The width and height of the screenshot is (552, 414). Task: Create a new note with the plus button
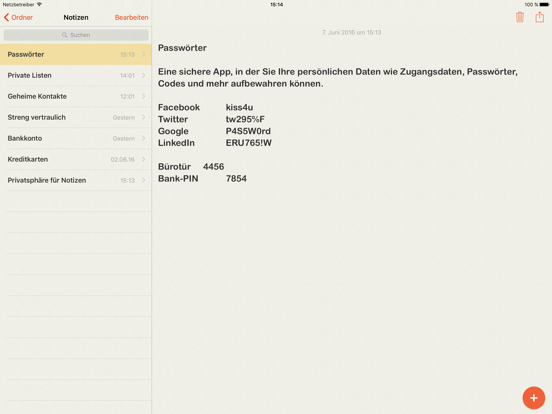click(x=534, y=398)
